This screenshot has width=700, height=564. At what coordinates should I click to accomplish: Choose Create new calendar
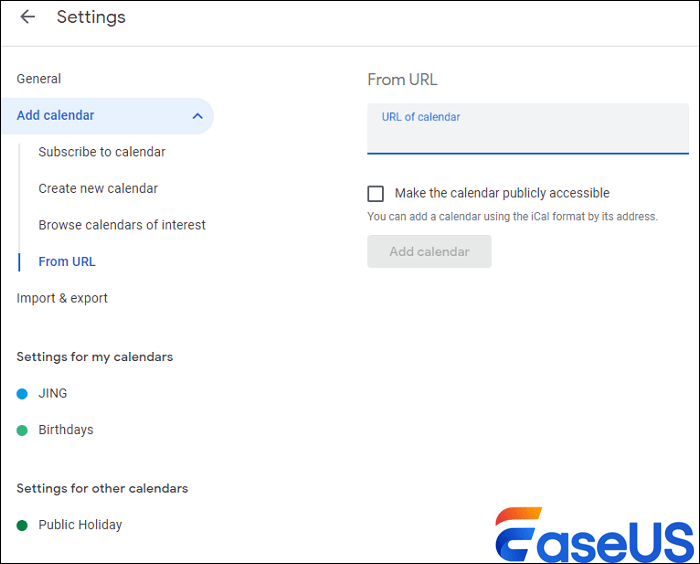98,189
